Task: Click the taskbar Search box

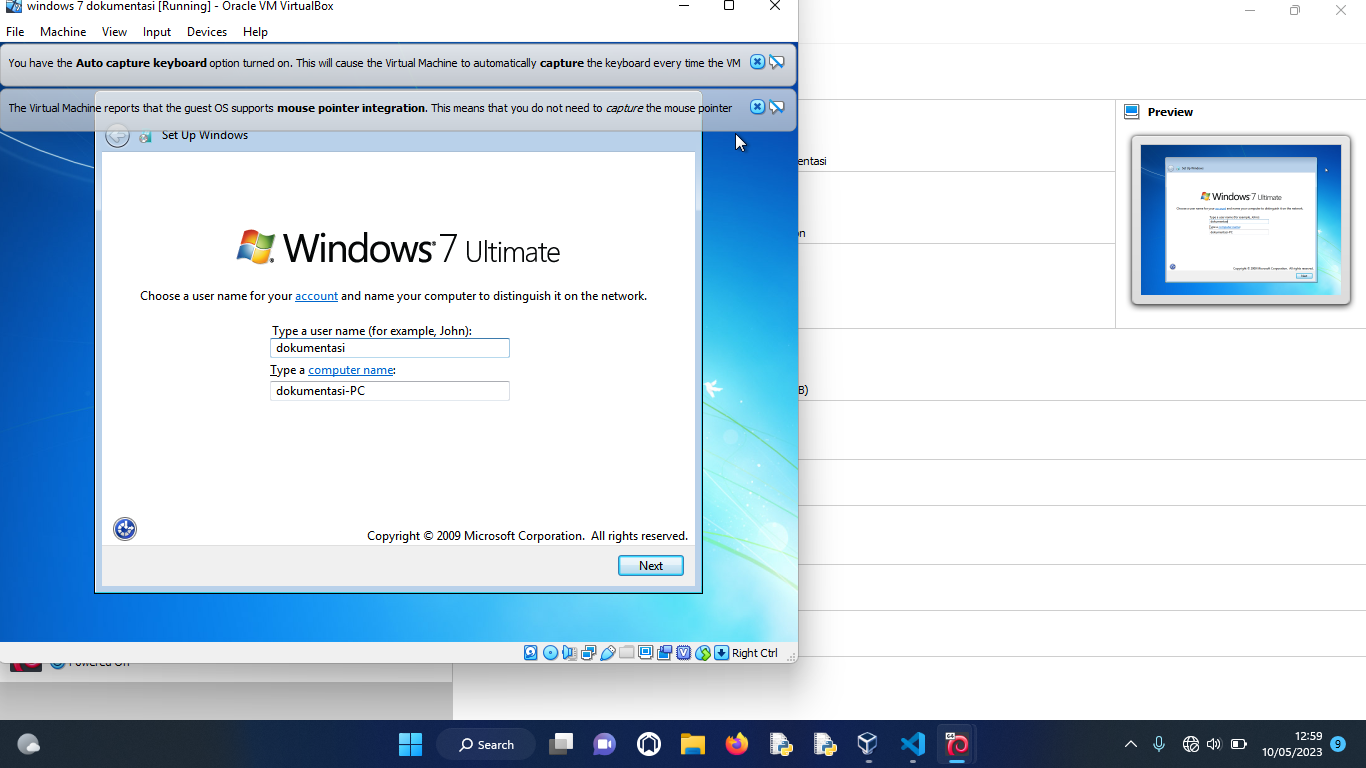Action: pyautogui.click(x=486, y=744)
